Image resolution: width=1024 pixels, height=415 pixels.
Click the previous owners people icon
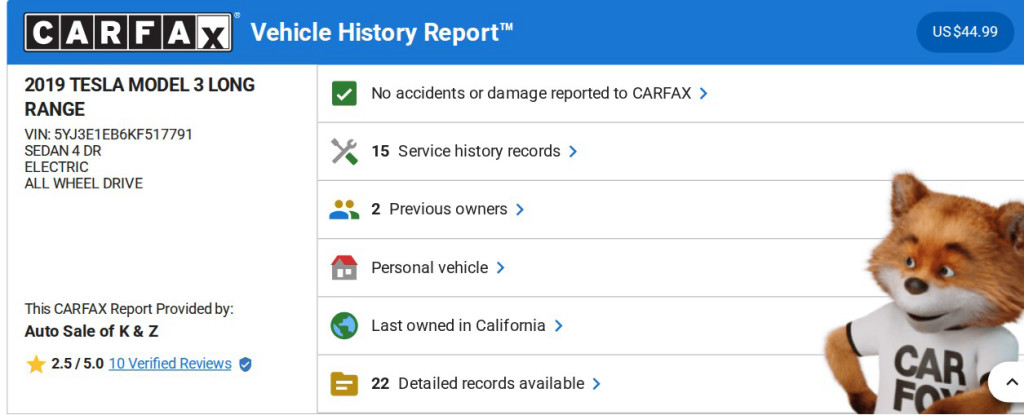(344, 210)
